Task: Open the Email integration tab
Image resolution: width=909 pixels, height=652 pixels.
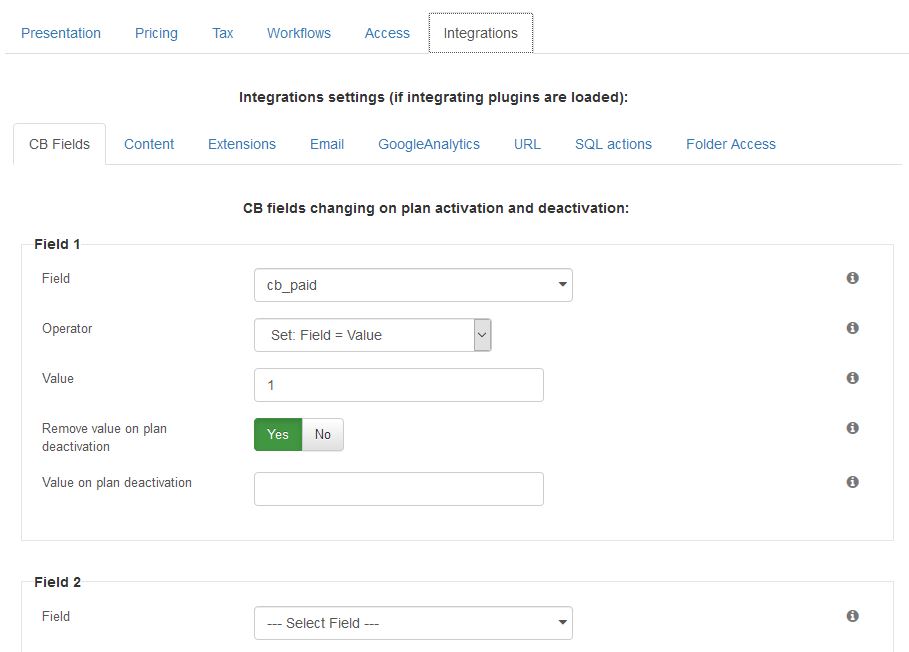Action: 327,144
